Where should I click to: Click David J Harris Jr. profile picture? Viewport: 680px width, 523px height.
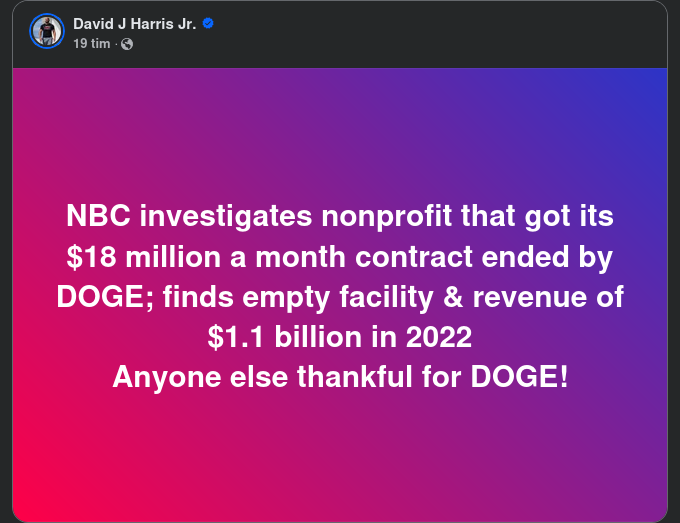click(46, 31)
